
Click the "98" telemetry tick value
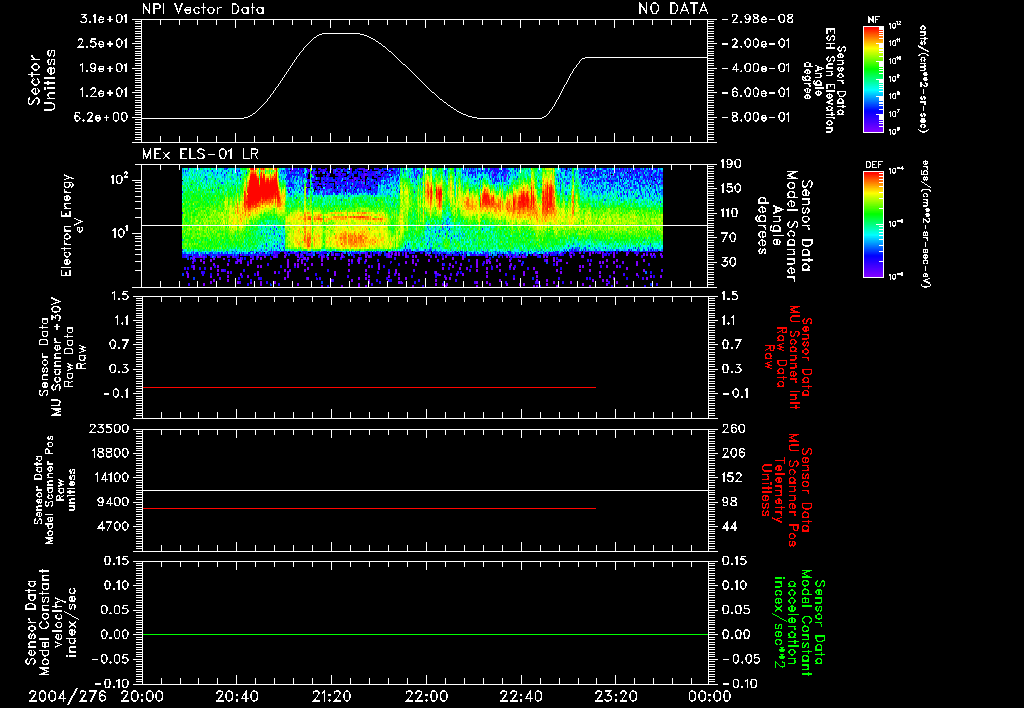click(729, 502)
